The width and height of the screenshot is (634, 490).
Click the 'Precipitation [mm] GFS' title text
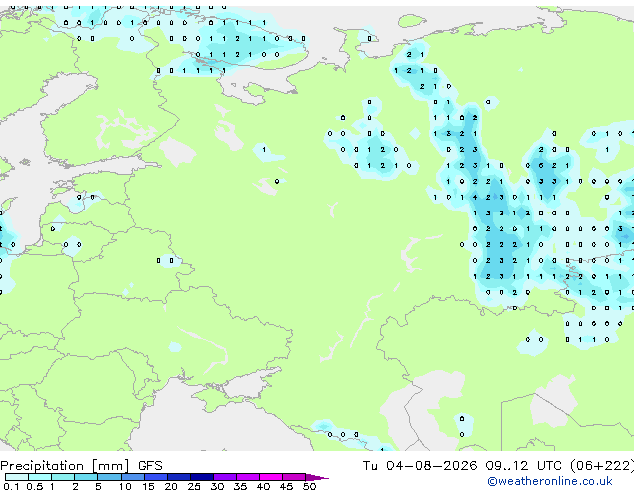[x=81, y=466]
